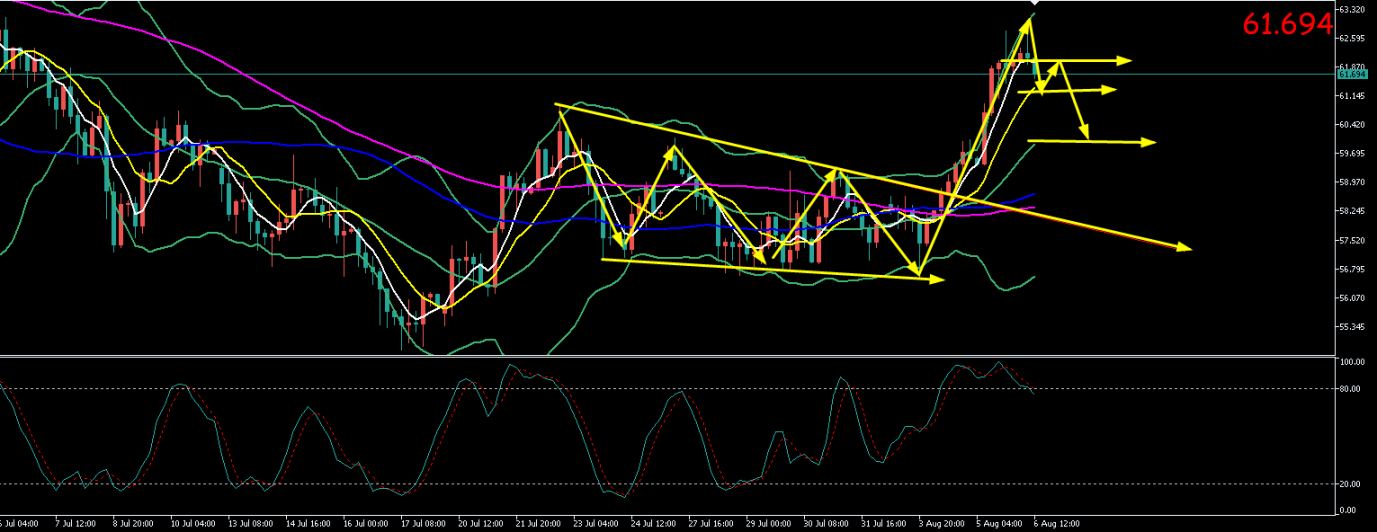Click the 14 Jul 16:00 time label

310,523
